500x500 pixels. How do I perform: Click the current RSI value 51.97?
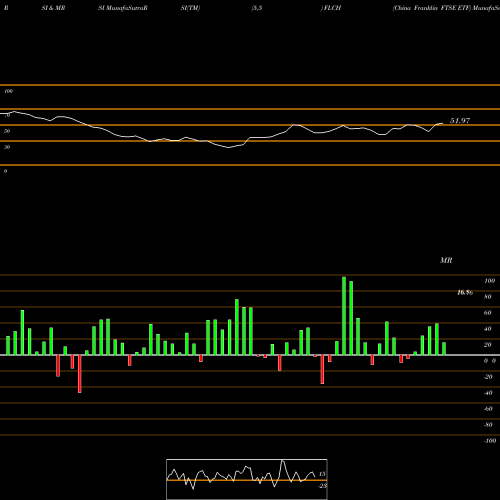[460, 121]
